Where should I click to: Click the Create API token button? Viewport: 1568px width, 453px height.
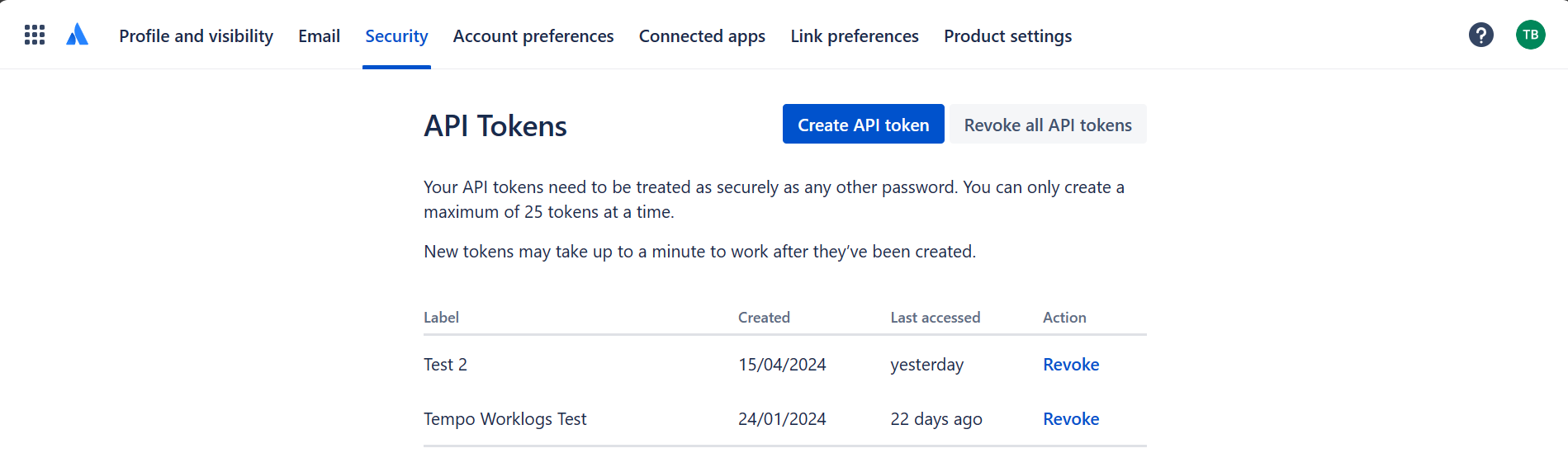[x=863, y=125]
